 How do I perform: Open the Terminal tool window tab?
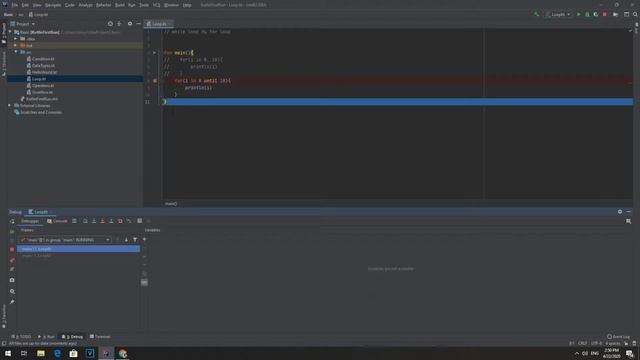[100, 337]
